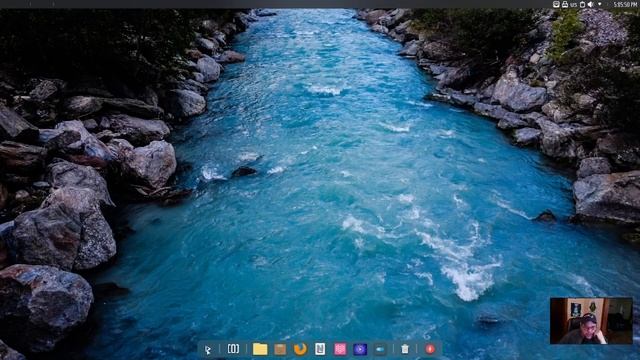Image resolution: width=640 pixels, height=360 pixels.
Task: Launch the brown package app in dock
Action: [280, 349]
